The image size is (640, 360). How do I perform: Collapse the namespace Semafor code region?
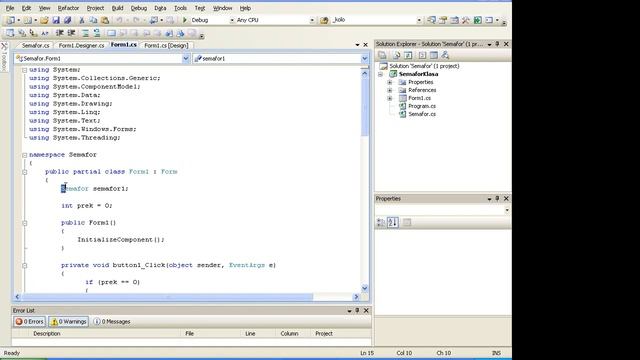[24, 155]
